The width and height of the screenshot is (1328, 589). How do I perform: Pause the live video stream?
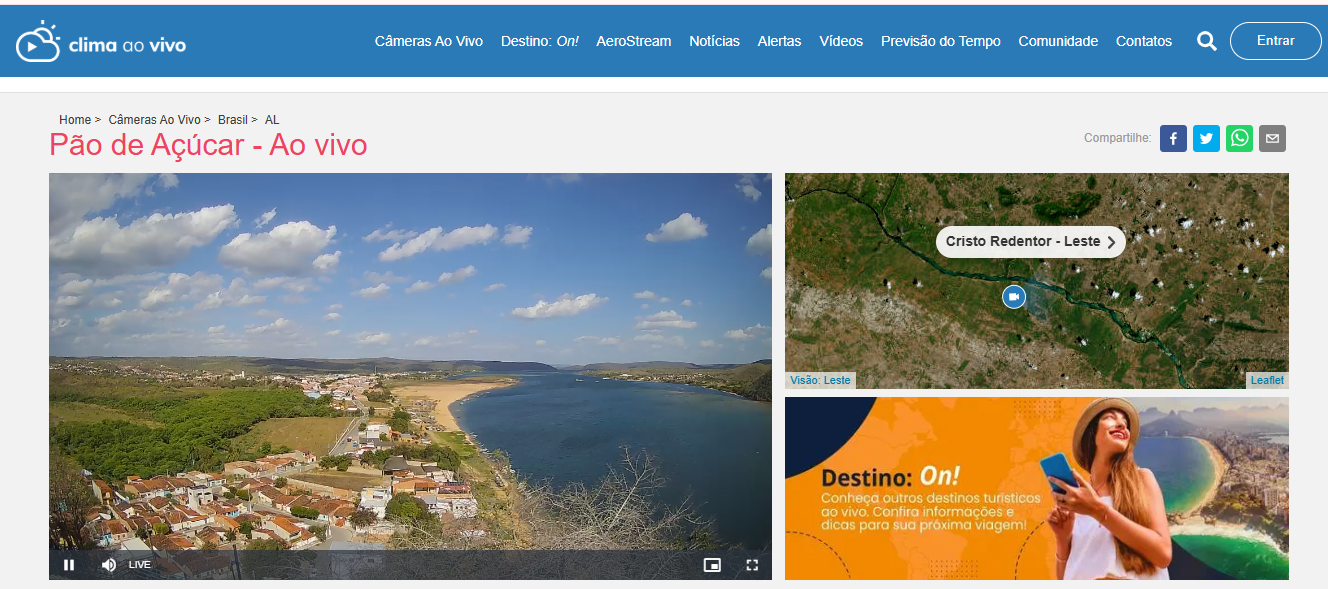point(69,565)
